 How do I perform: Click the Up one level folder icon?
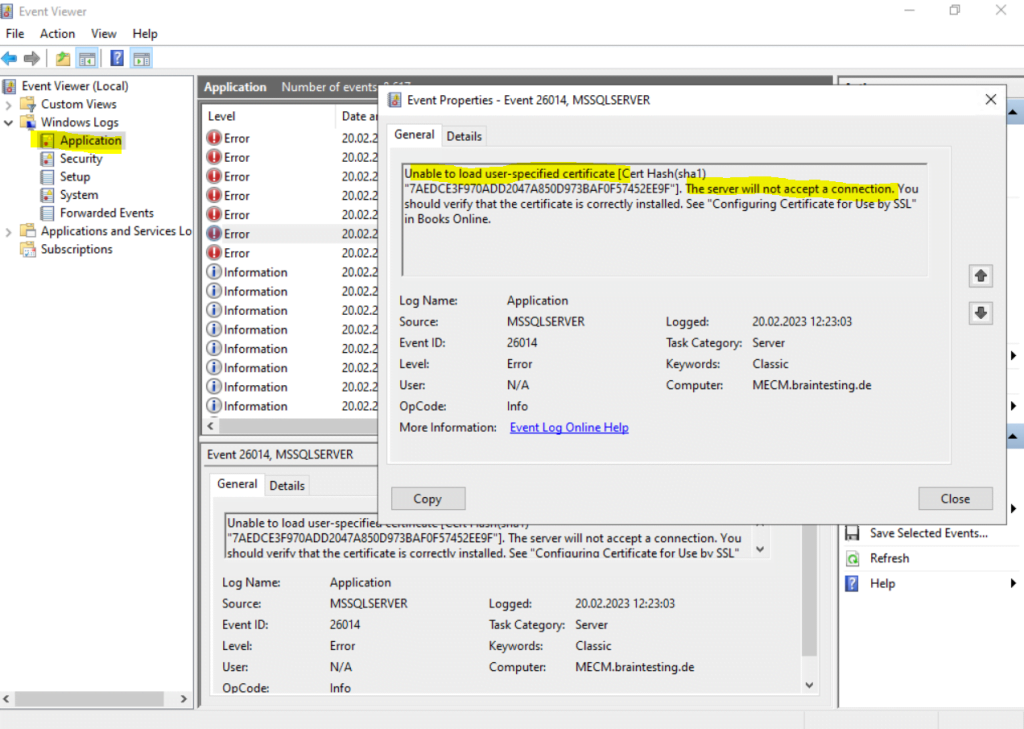click(63, 59)
